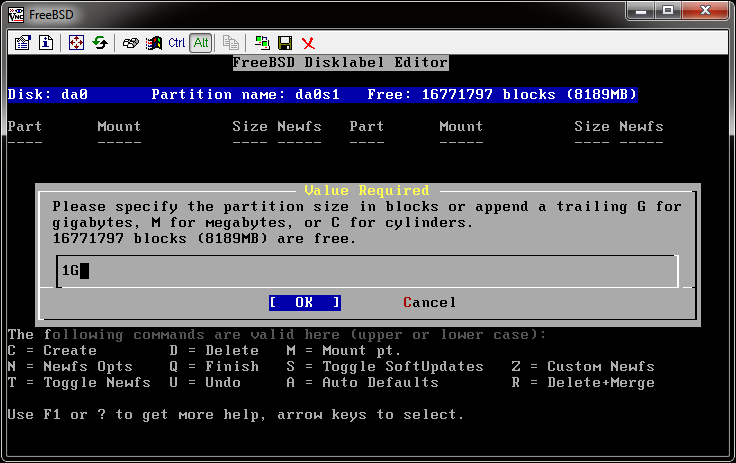Toggle the Ctrl key state
The image size is (736, 463).
[x=176, y=43]
